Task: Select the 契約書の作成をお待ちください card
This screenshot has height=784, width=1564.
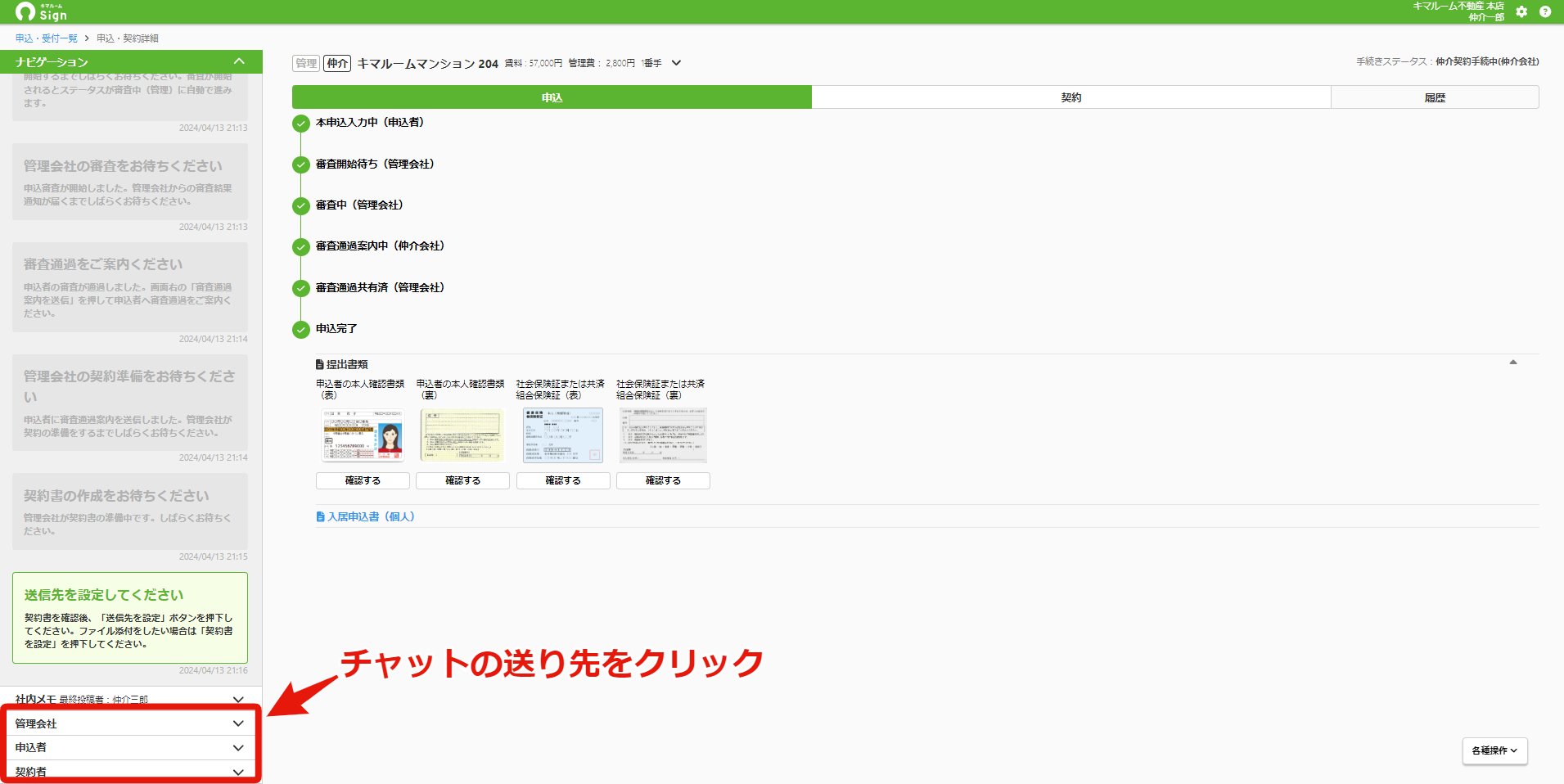Action: (x=130, y=511)
